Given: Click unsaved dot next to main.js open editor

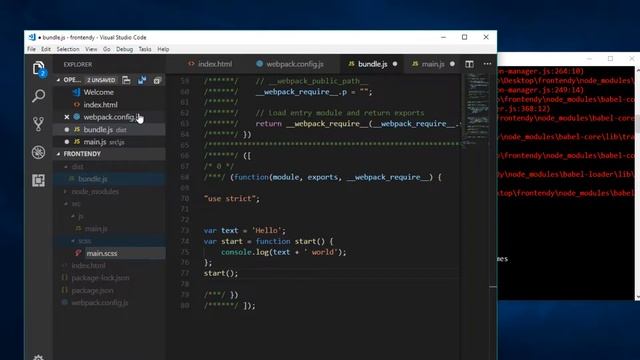Looking at the screenshot, I should (67, 142).
